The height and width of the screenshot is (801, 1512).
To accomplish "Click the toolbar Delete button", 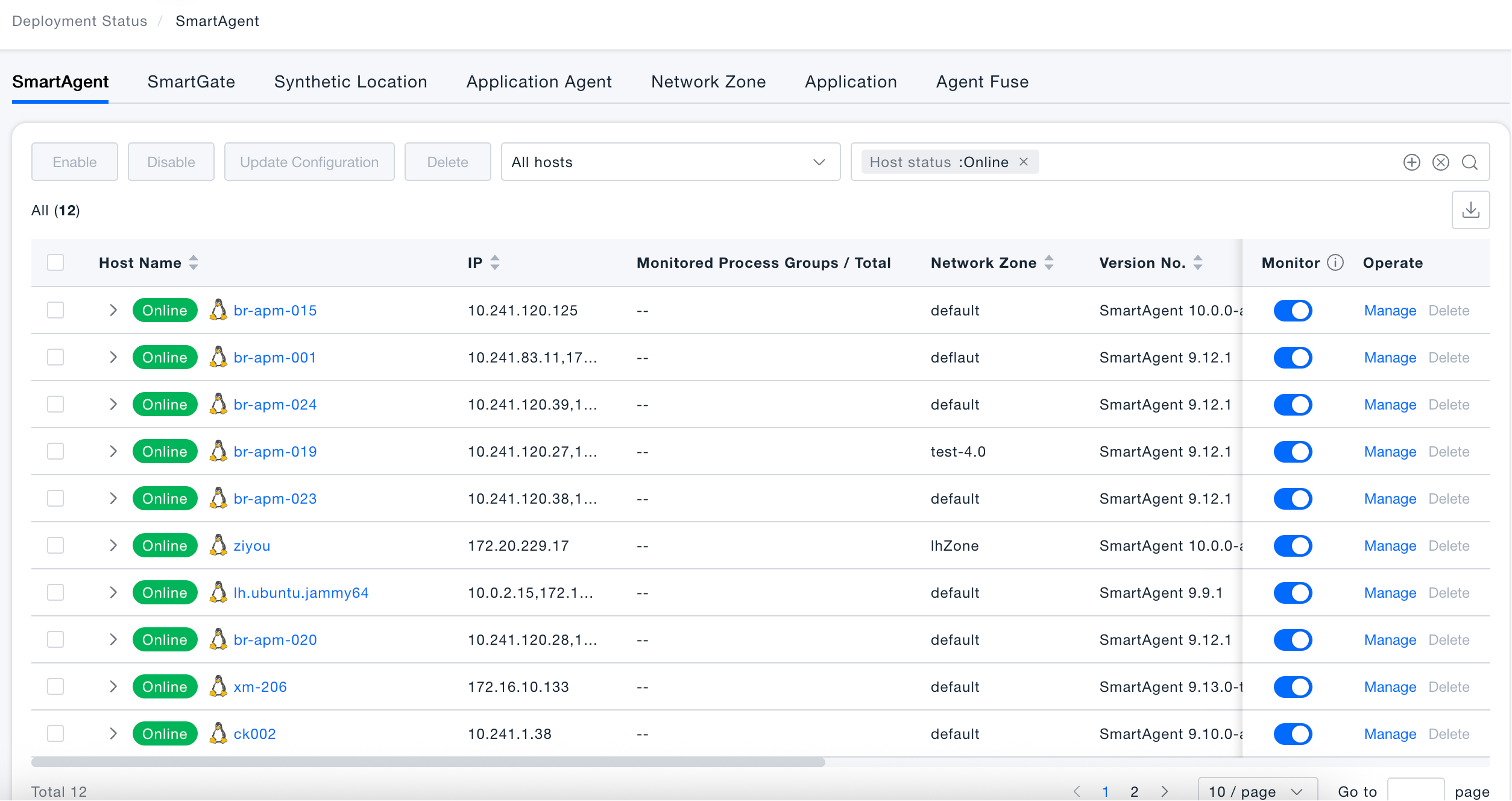I will pos(448,162).
